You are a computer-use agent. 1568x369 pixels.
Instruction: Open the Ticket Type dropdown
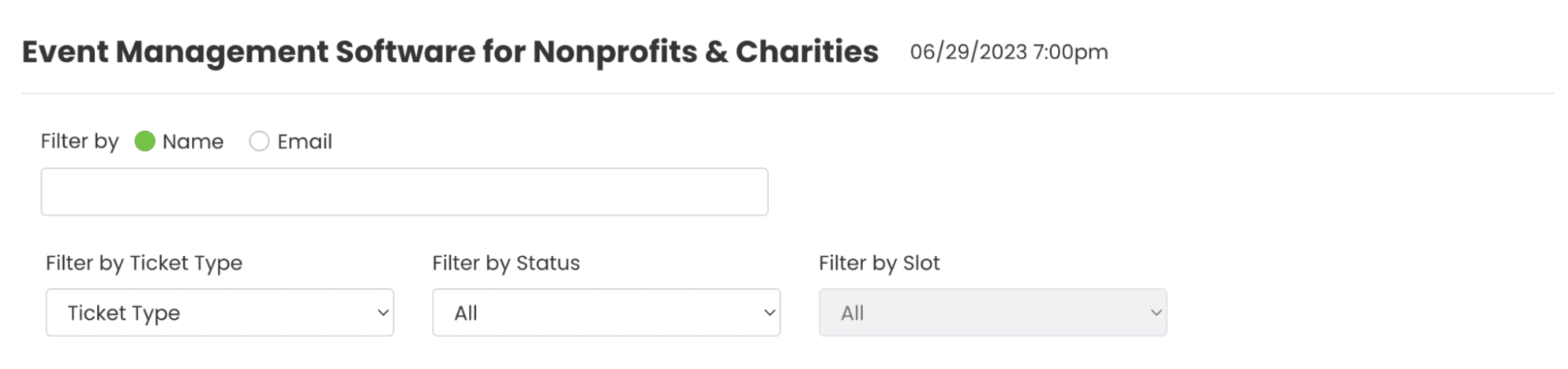click(220, 313)
